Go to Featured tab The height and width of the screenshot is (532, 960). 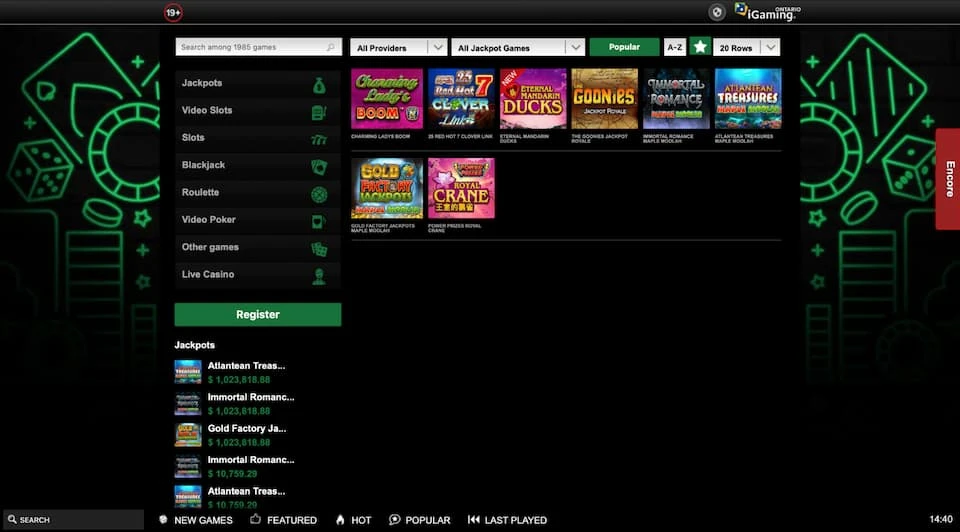(x=283, y=520)
